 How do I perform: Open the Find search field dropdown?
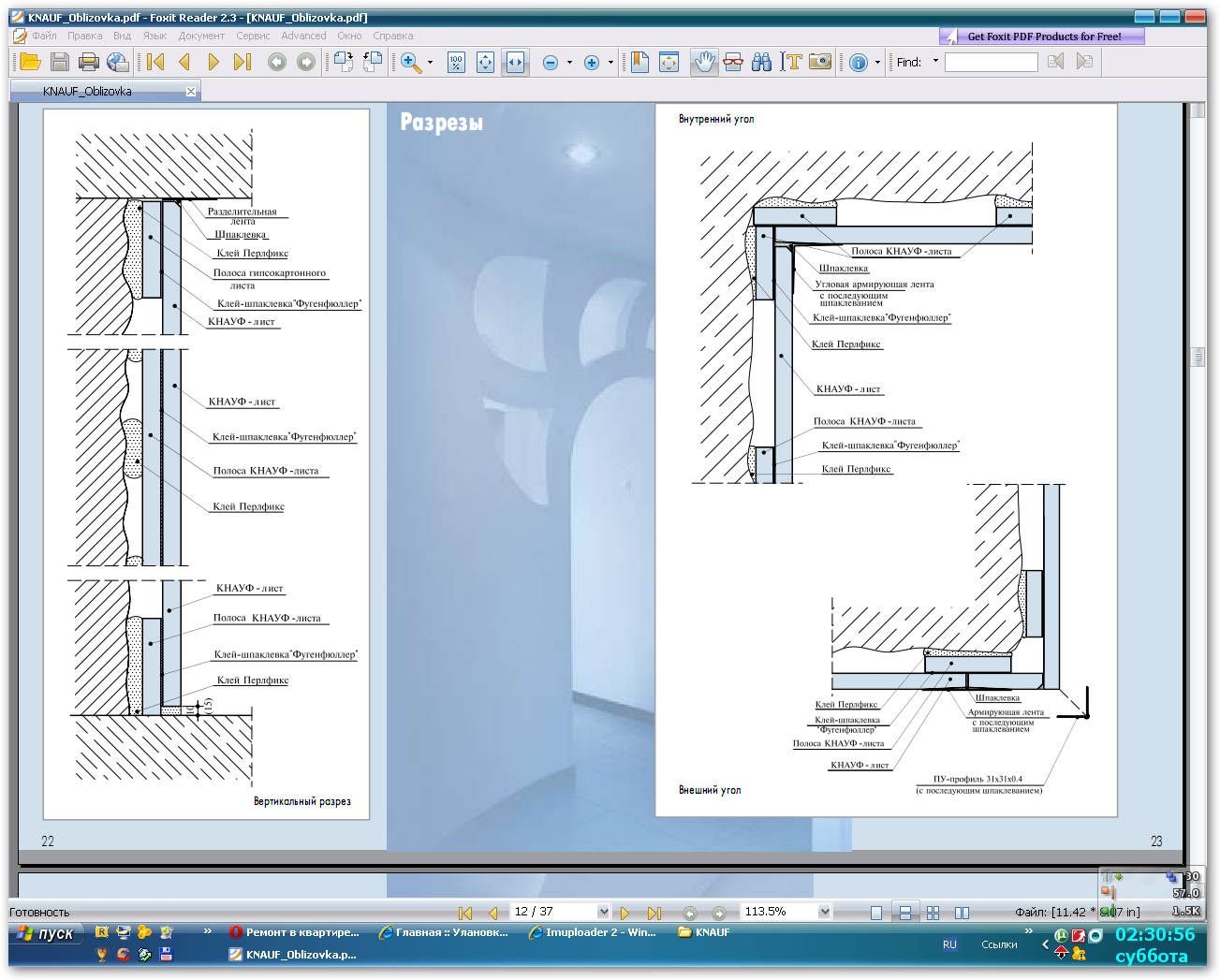[934, 62]
